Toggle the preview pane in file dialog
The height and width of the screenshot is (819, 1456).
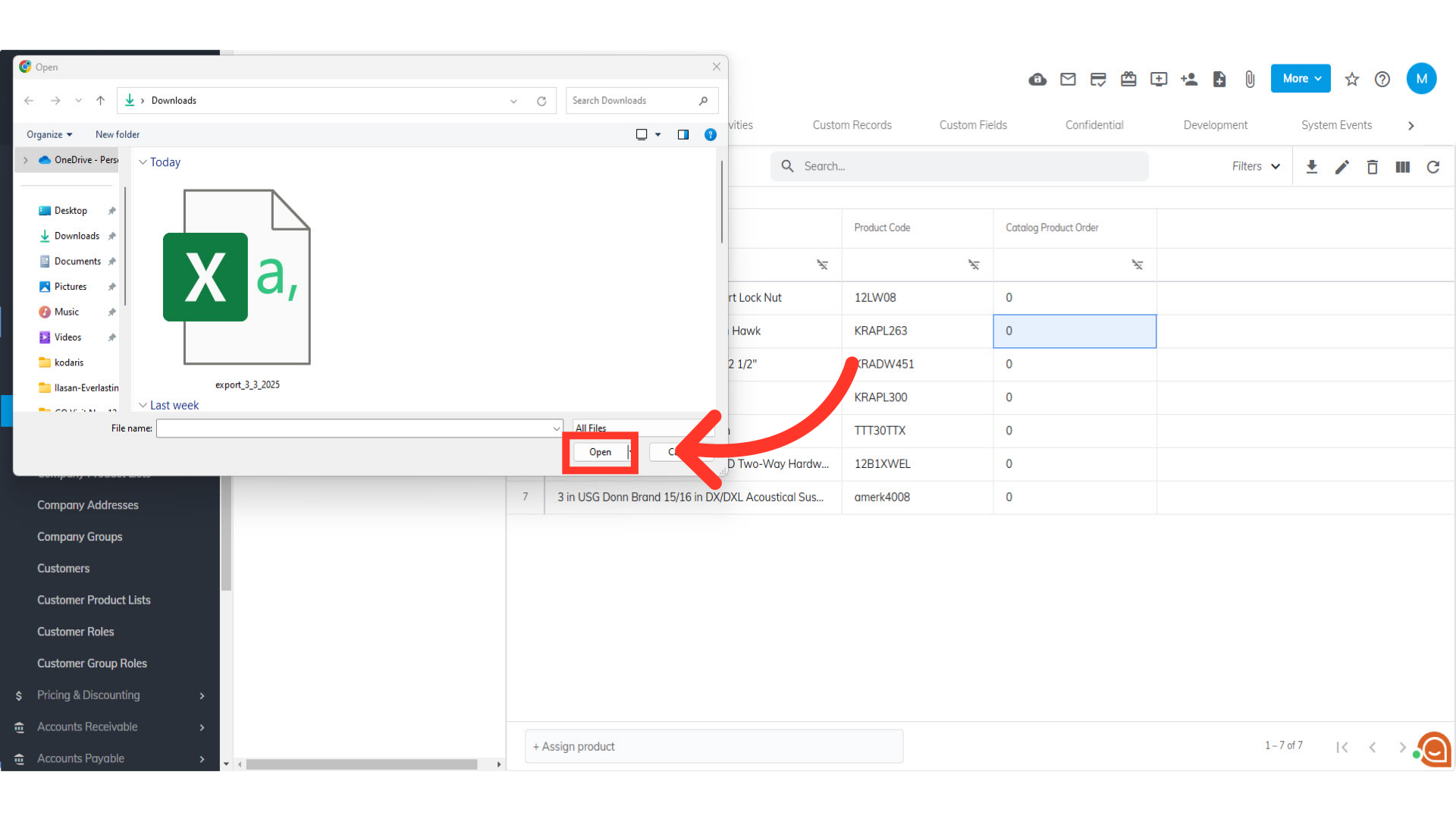(x=683, y=135)
